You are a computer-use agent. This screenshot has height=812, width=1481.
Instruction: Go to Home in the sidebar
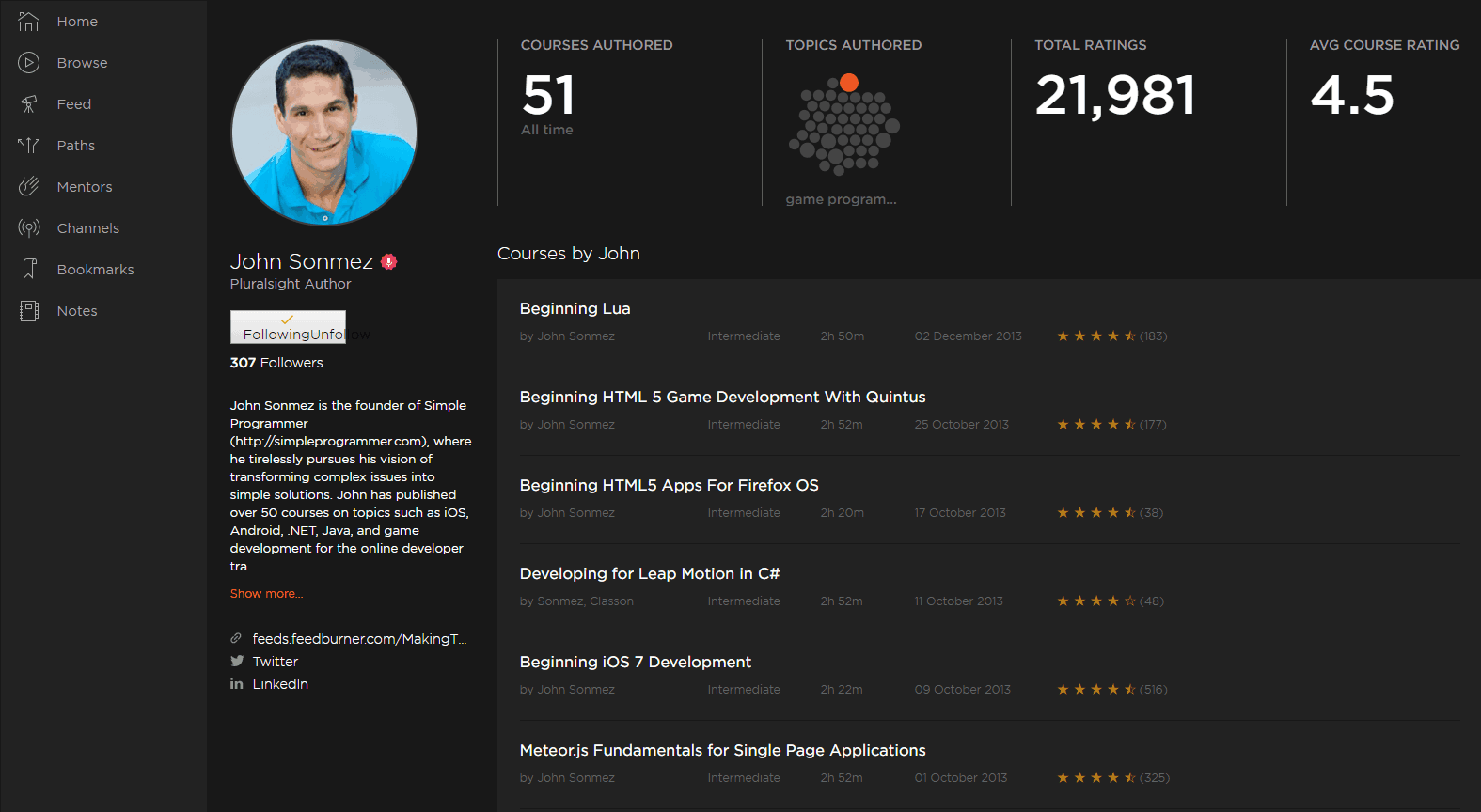pos(77,22)
